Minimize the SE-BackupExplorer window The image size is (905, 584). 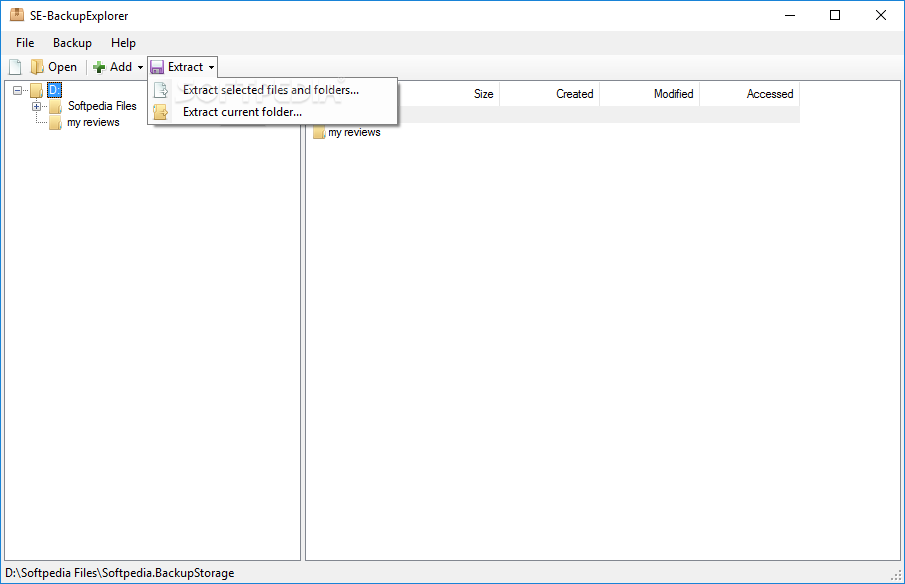coord(790,16)
